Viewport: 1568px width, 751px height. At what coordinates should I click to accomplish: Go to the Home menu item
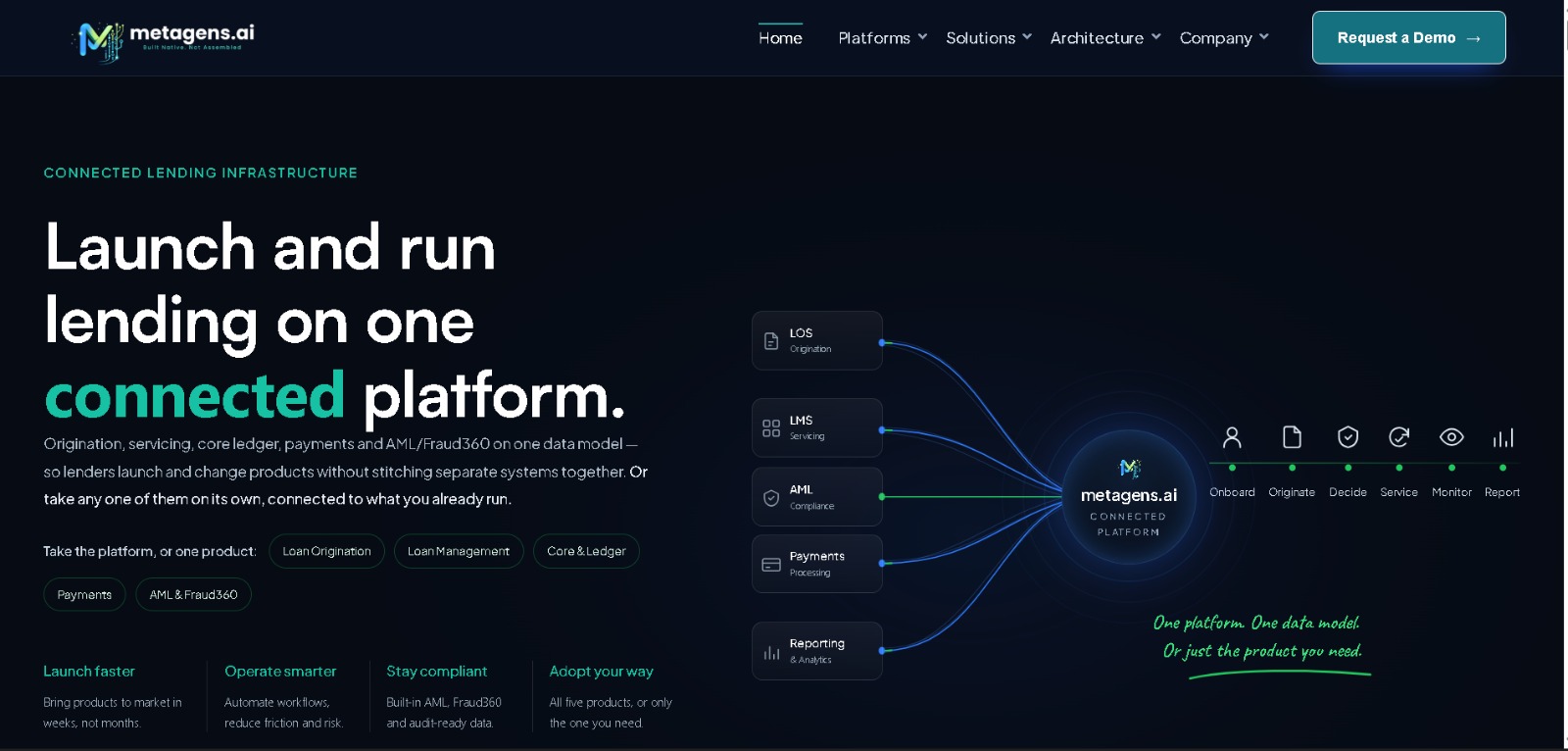click(x=780, y=38)
